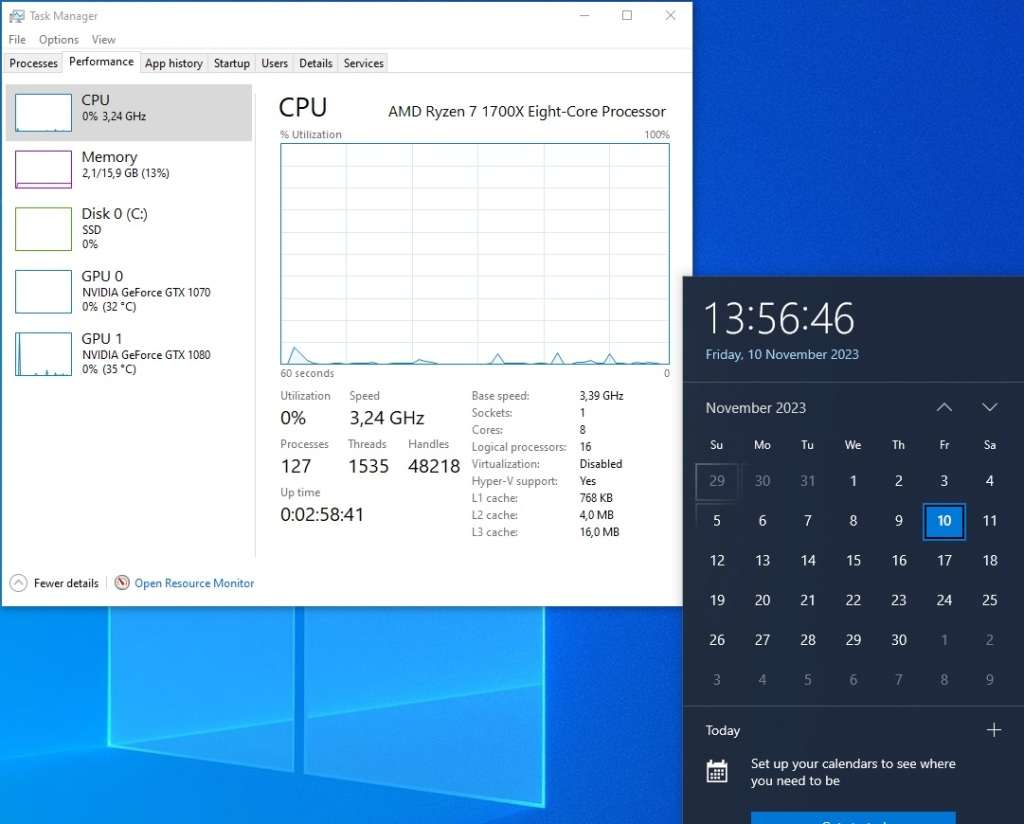Select today's highlighted date, November 10
1024x824 pixels.
pyautogui.click(x=944, y=521)
